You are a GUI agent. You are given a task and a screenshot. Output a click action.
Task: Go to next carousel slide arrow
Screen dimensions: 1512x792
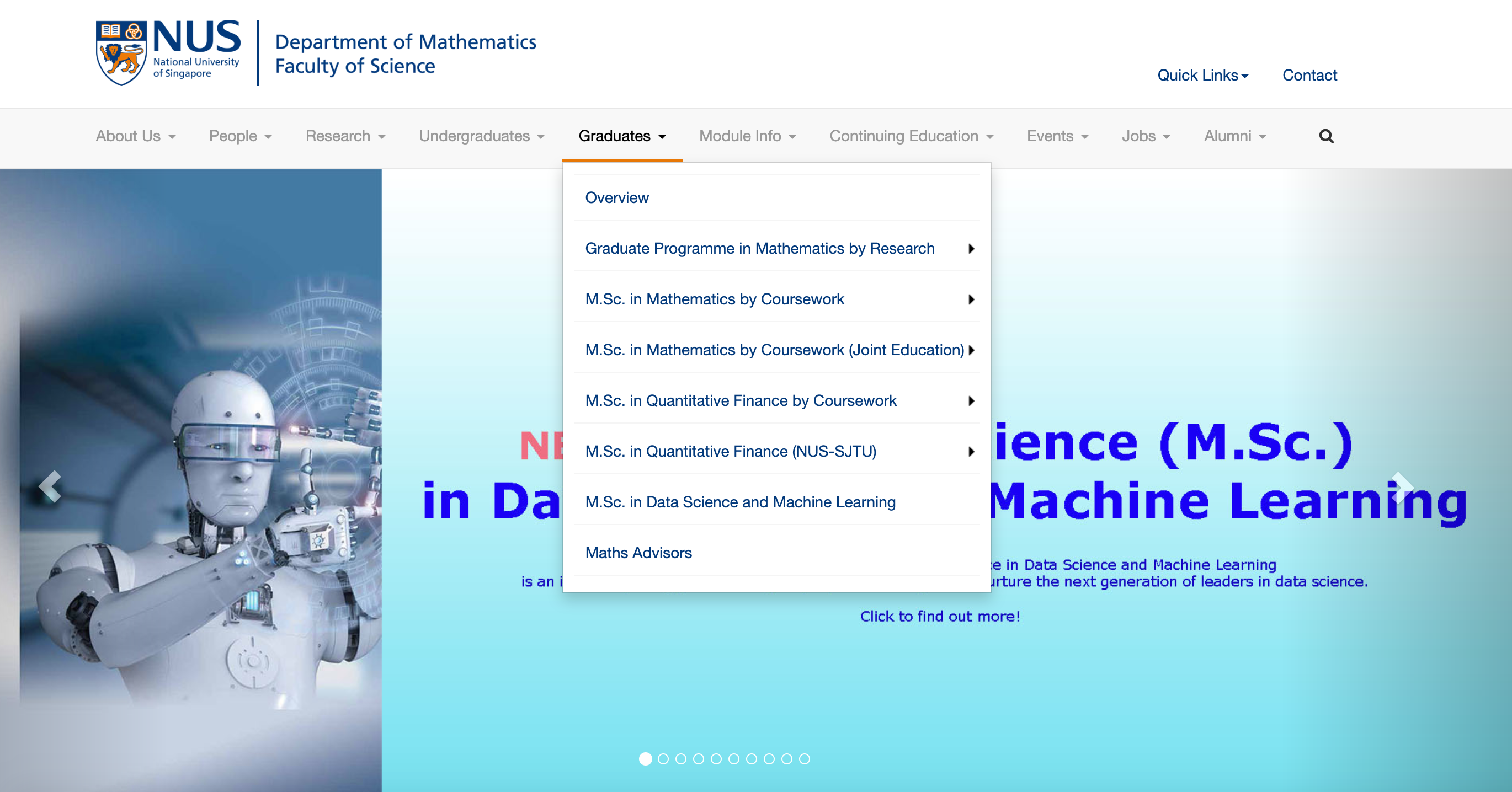pyautogui.click(x=1402, y=486)
